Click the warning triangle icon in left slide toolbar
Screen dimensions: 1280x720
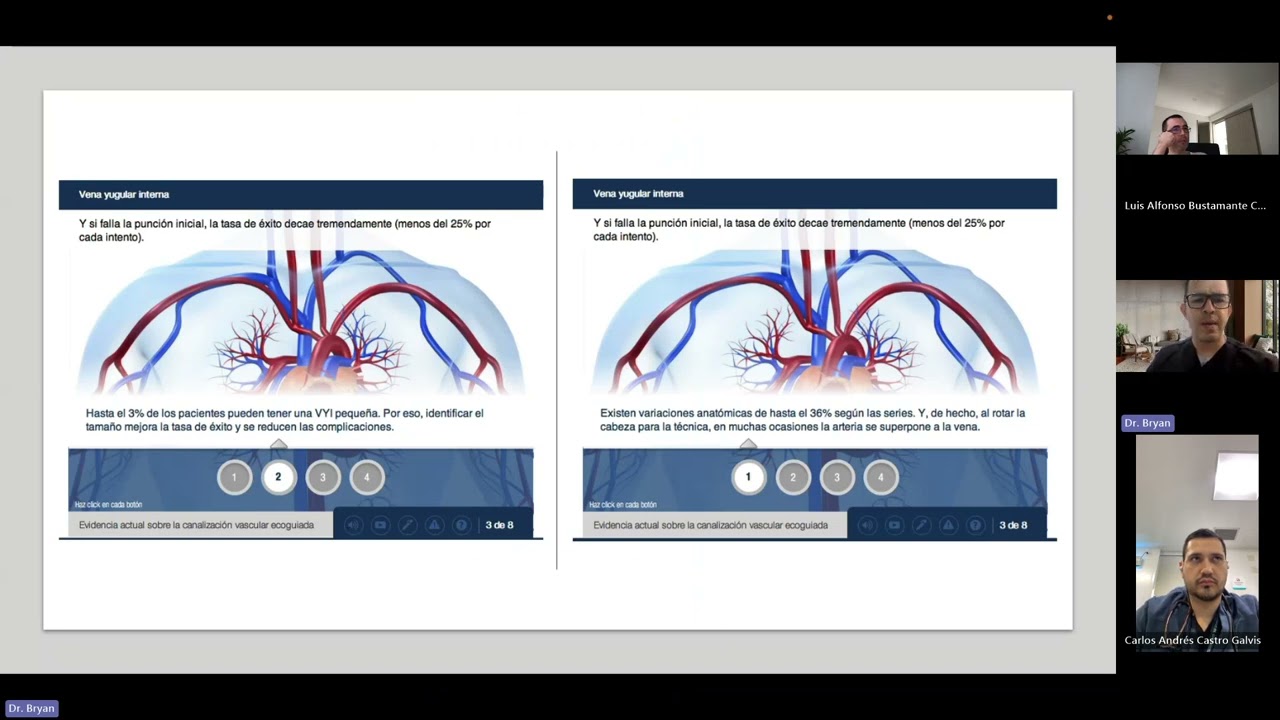(434, 525)
